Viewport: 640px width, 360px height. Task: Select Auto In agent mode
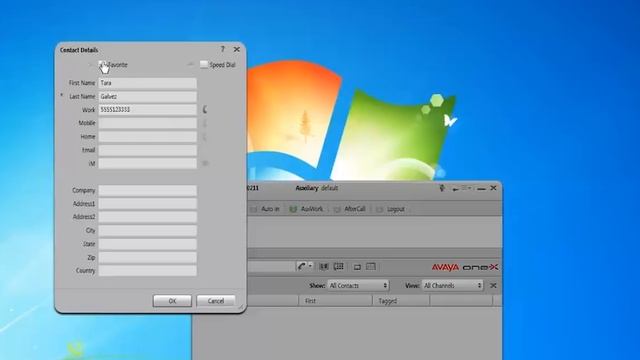265,209
